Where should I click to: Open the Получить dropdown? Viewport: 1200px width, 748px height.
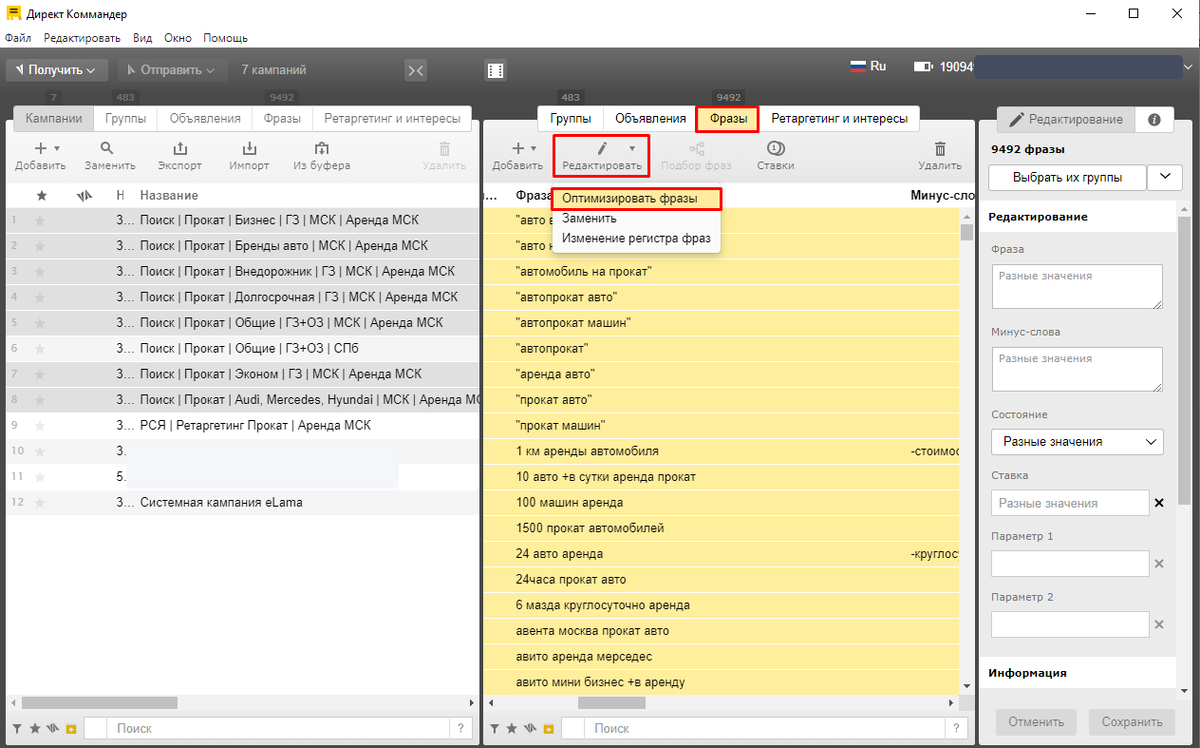(57, 70)
